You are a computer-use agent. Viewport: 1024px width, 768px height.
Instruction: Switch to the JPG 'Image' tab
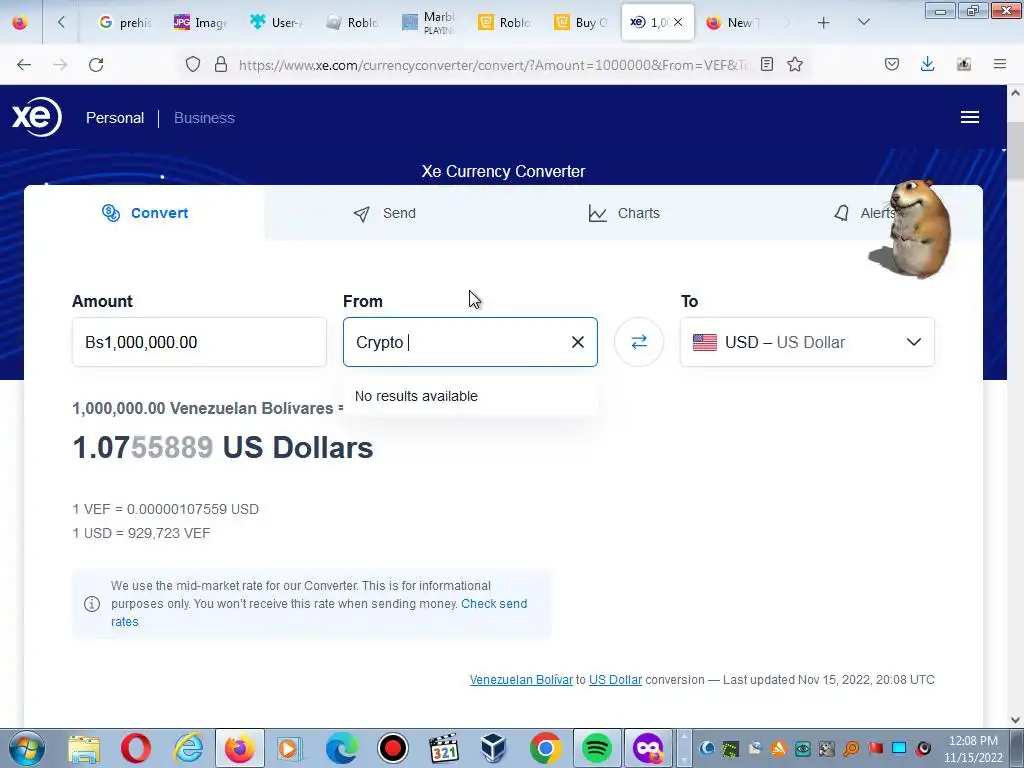click(x=200, y=23)
